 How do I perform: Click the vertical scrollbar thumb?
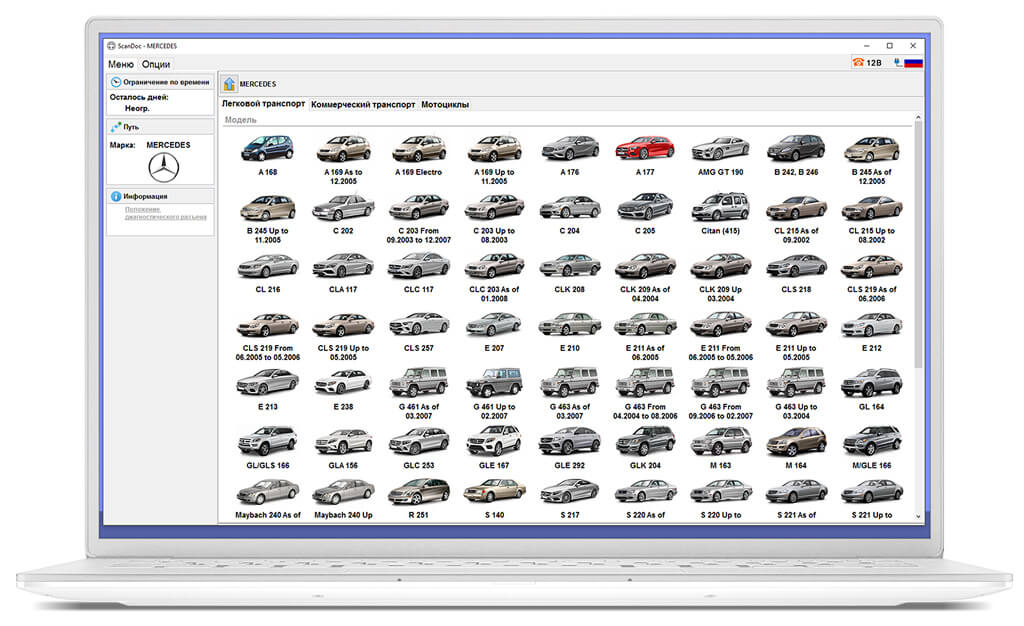pyautogui.click(x=918, y=245)
